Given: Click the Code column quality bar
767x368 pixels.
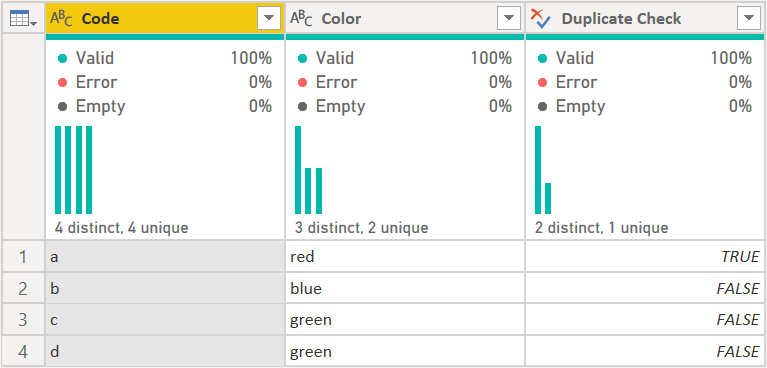Looking at the screenshot, I should point(165,37).
